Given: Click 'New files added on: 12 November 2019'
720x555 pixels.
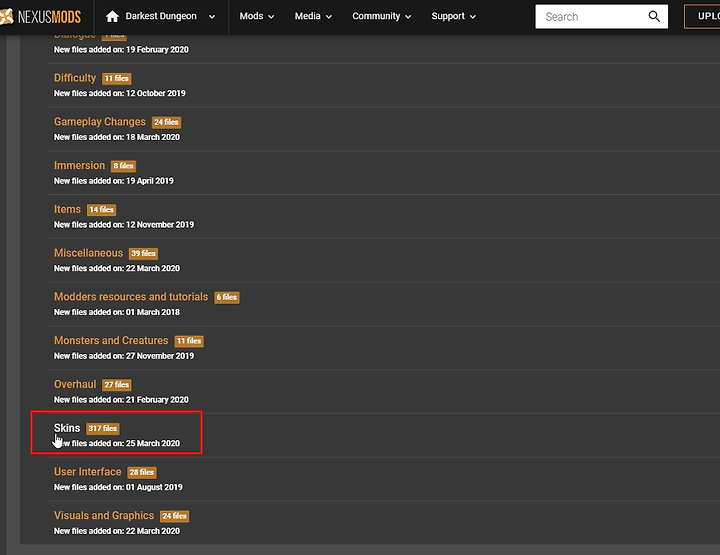Looking at the screenshot, I should point(124,224).
